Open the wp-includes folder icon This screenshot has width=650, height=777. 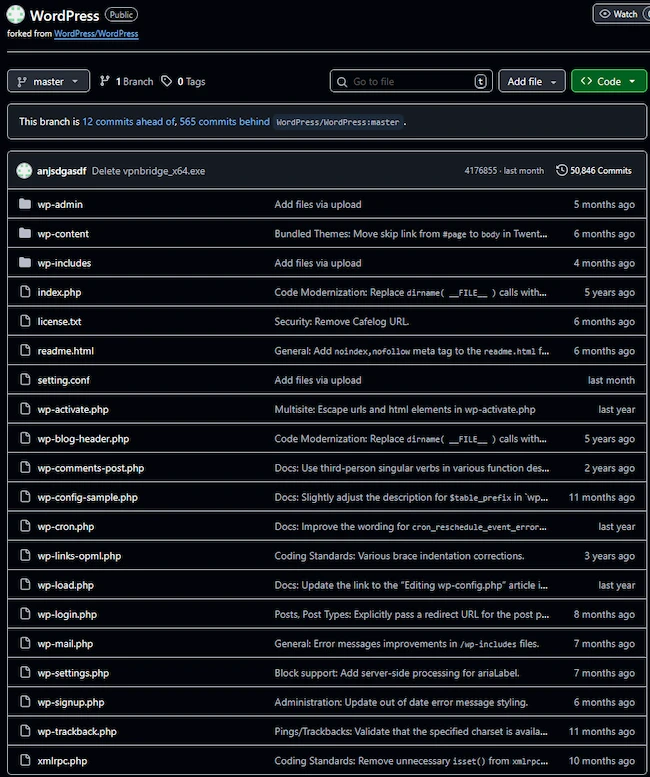[25, 262]
